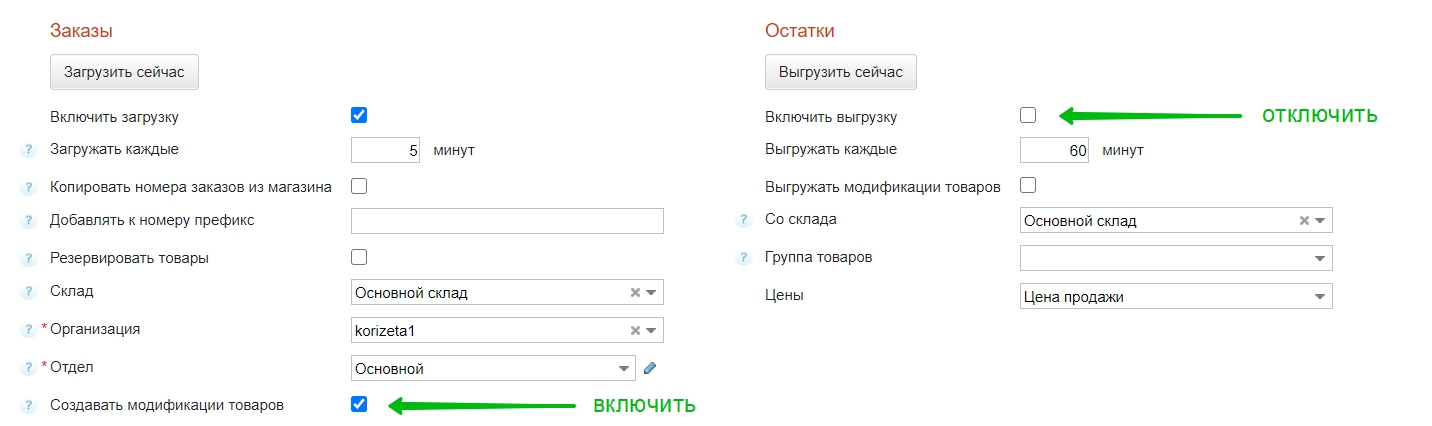Click help icon beside Создавать модификации товаров

[x=28, y=407]
